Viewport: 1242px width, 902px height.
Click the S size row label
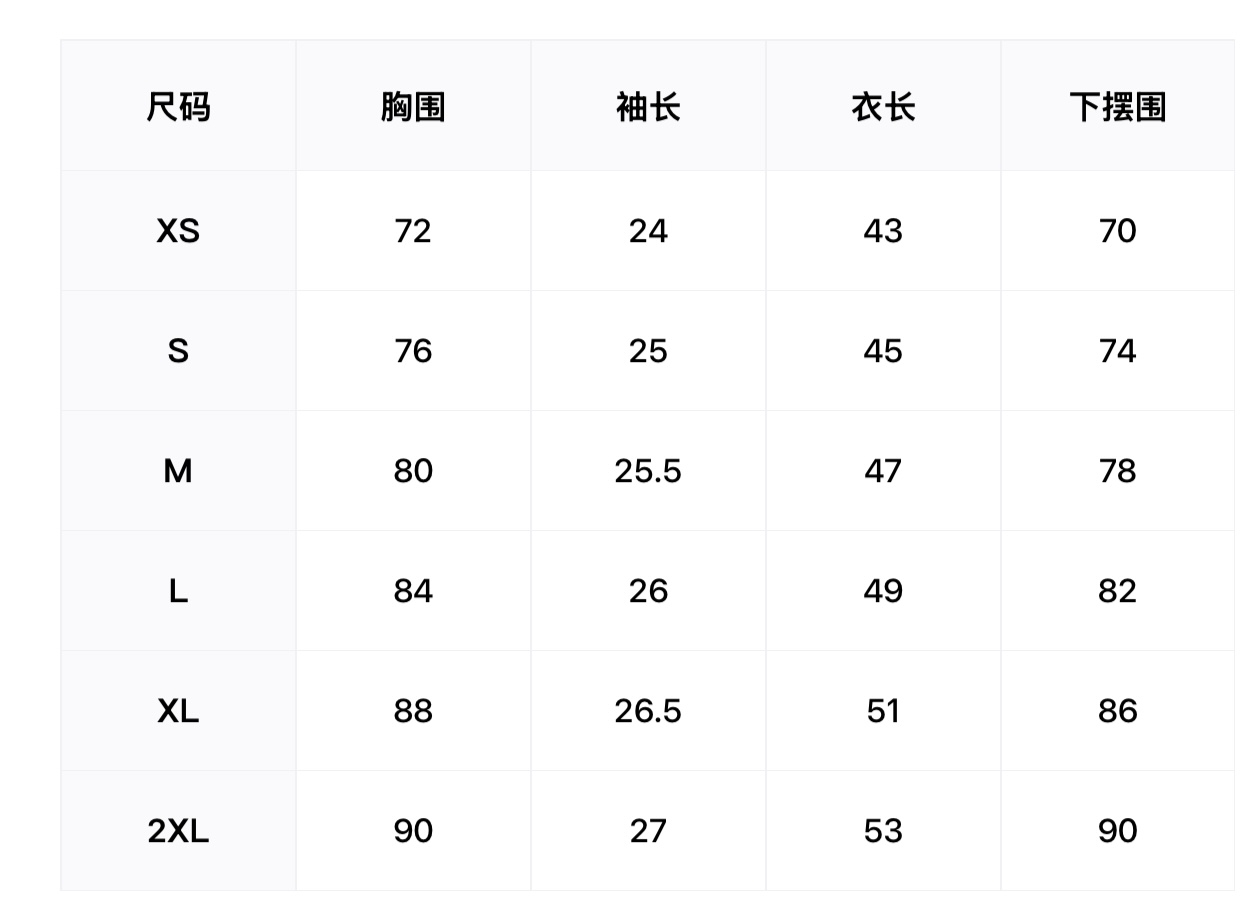click(178, 351)
